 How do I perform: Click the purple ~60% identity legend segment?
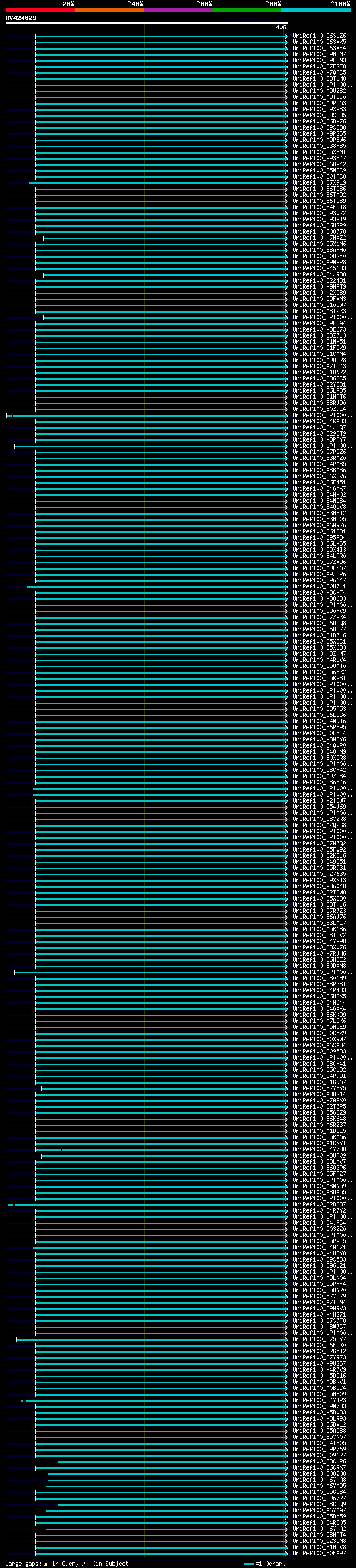pyautogui.click(x=179, y=10)
